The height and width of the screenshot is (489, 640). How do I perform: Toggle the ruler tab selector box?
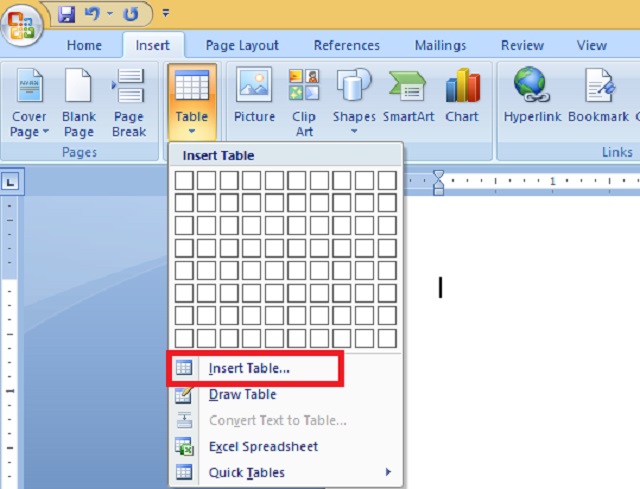tap(11, 181)
